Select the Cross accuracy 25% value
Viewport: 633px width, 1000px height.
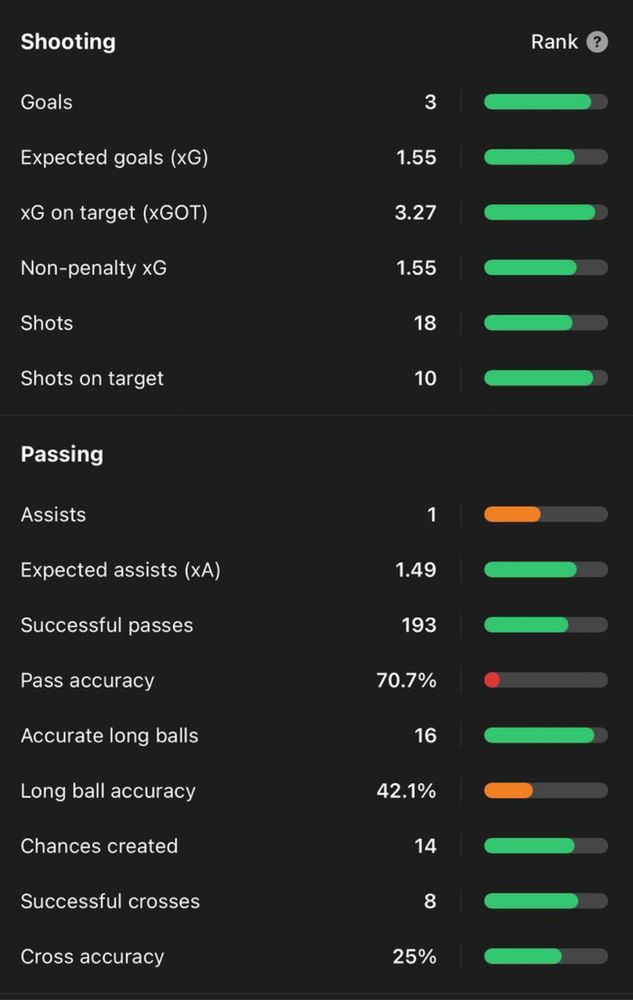[x=414, y=957]
